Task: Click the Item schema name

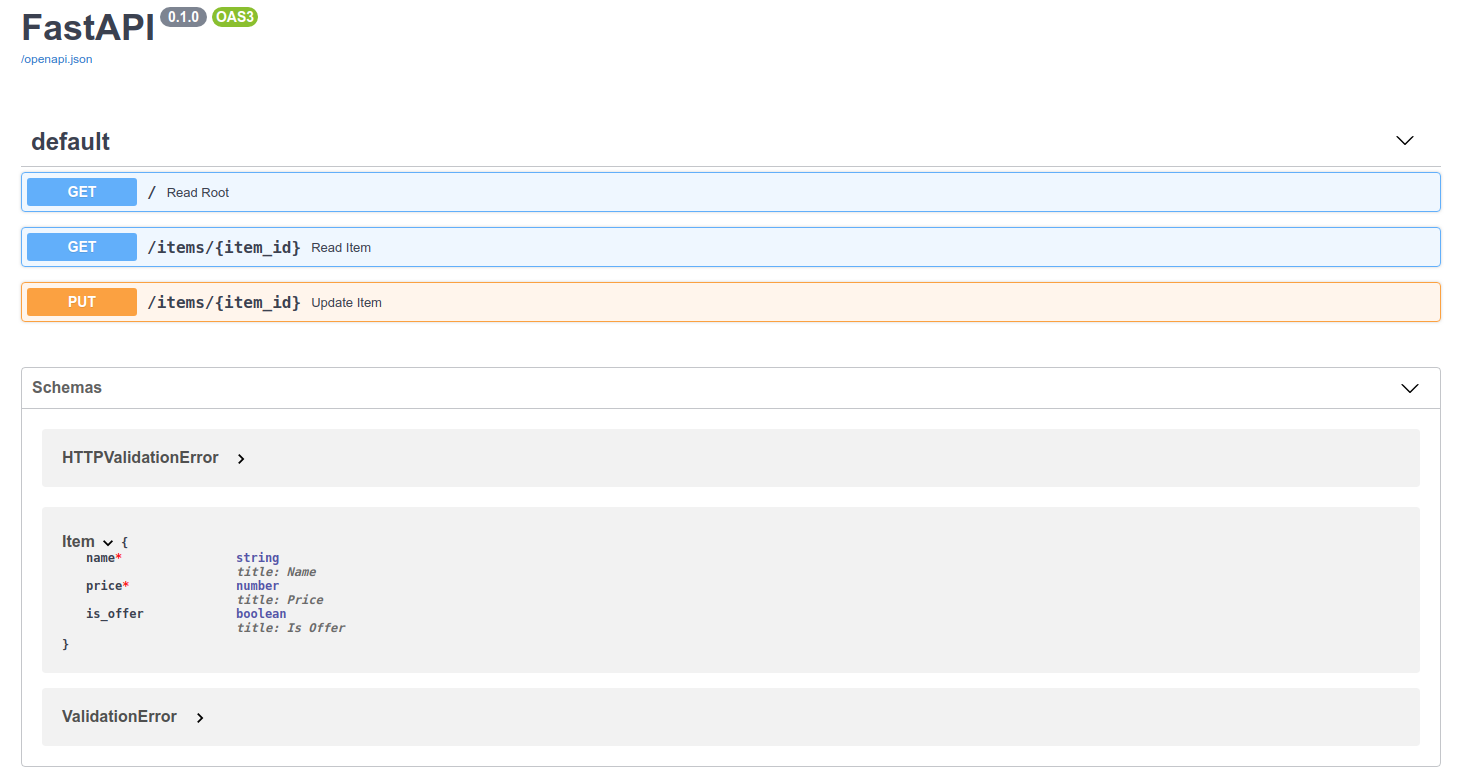Action: 78,541
